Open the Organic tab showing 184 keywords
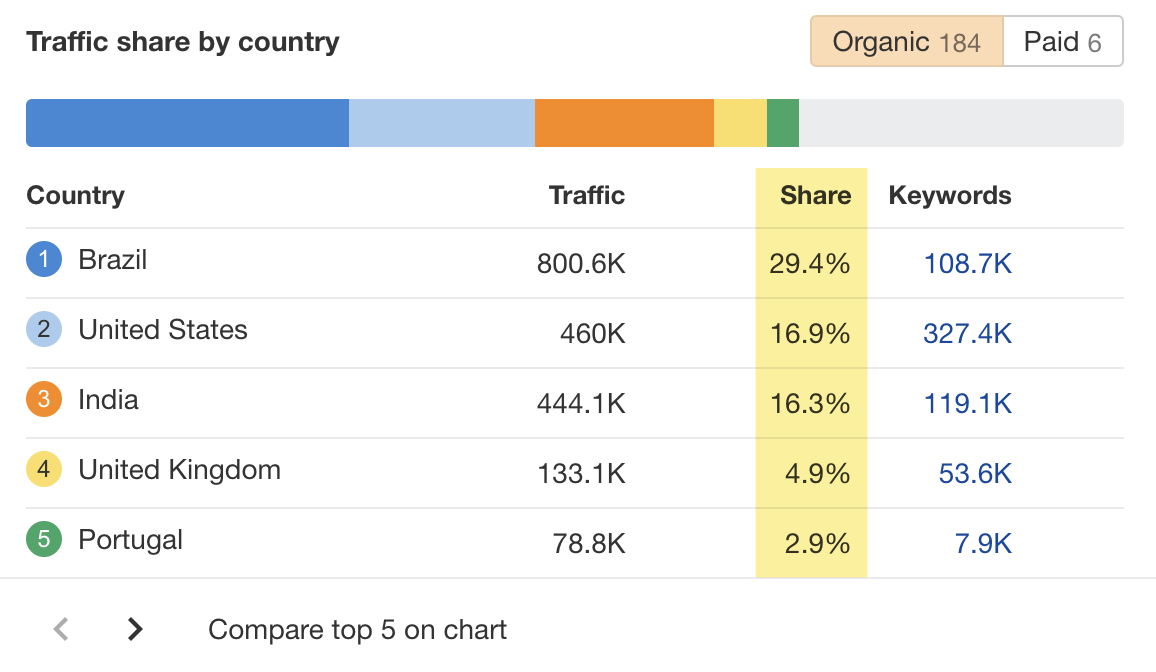Screen dimensions: 1156x672 pyautogui.click(x=905, y=41)
